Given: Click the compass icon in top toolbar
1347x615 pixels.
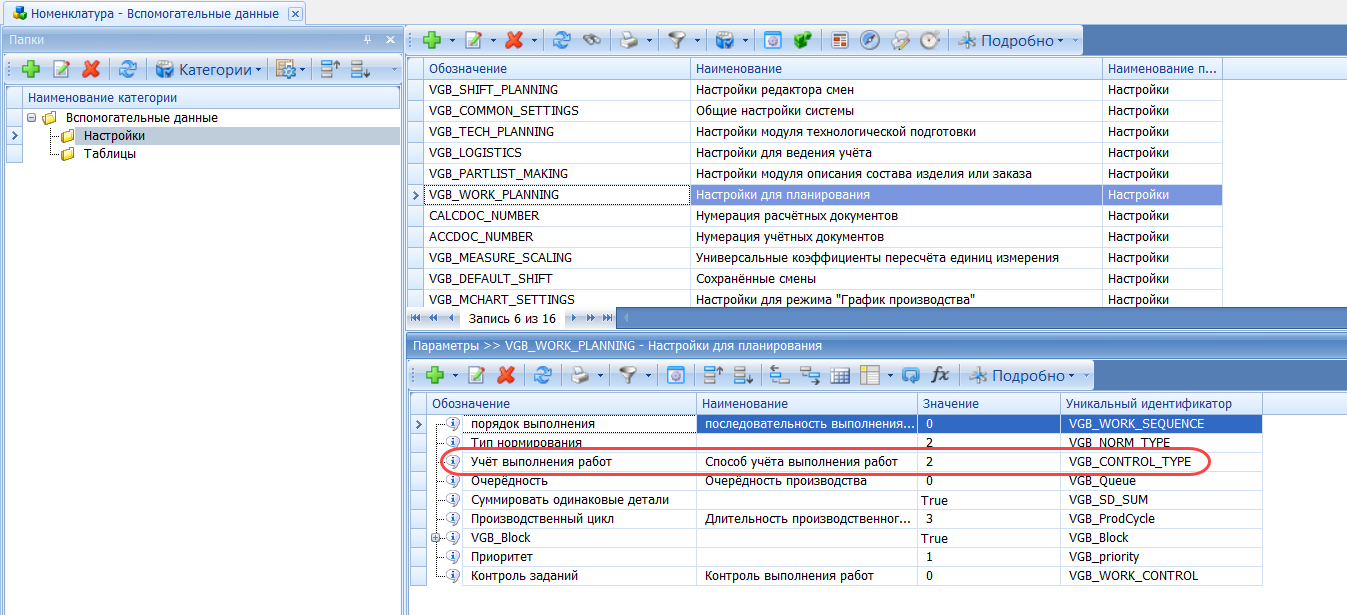Looking at the screenshot, I should (870, 40).
